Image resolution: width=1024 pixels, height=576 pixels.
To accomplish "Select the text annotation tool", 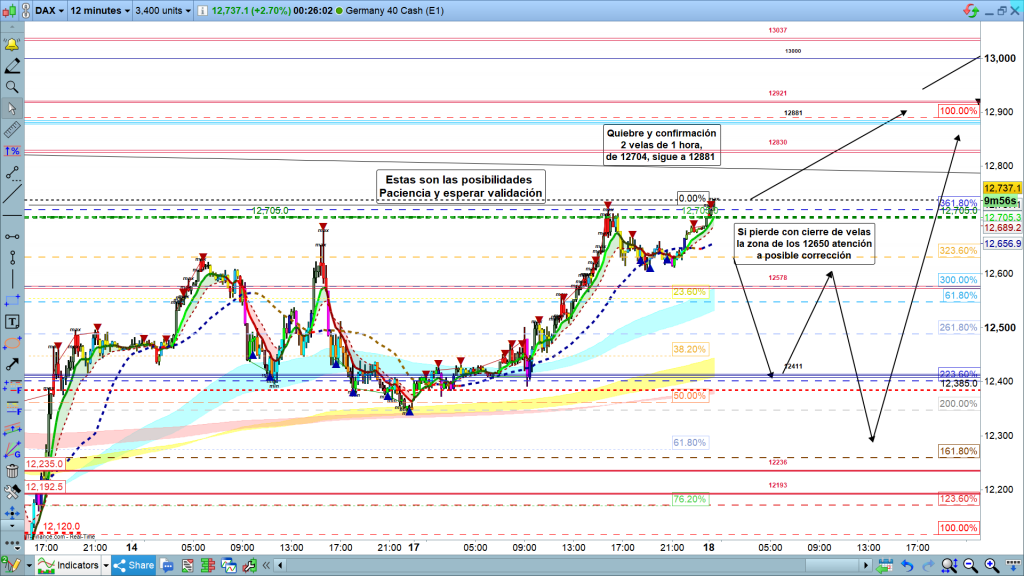I will click(11, 322).
